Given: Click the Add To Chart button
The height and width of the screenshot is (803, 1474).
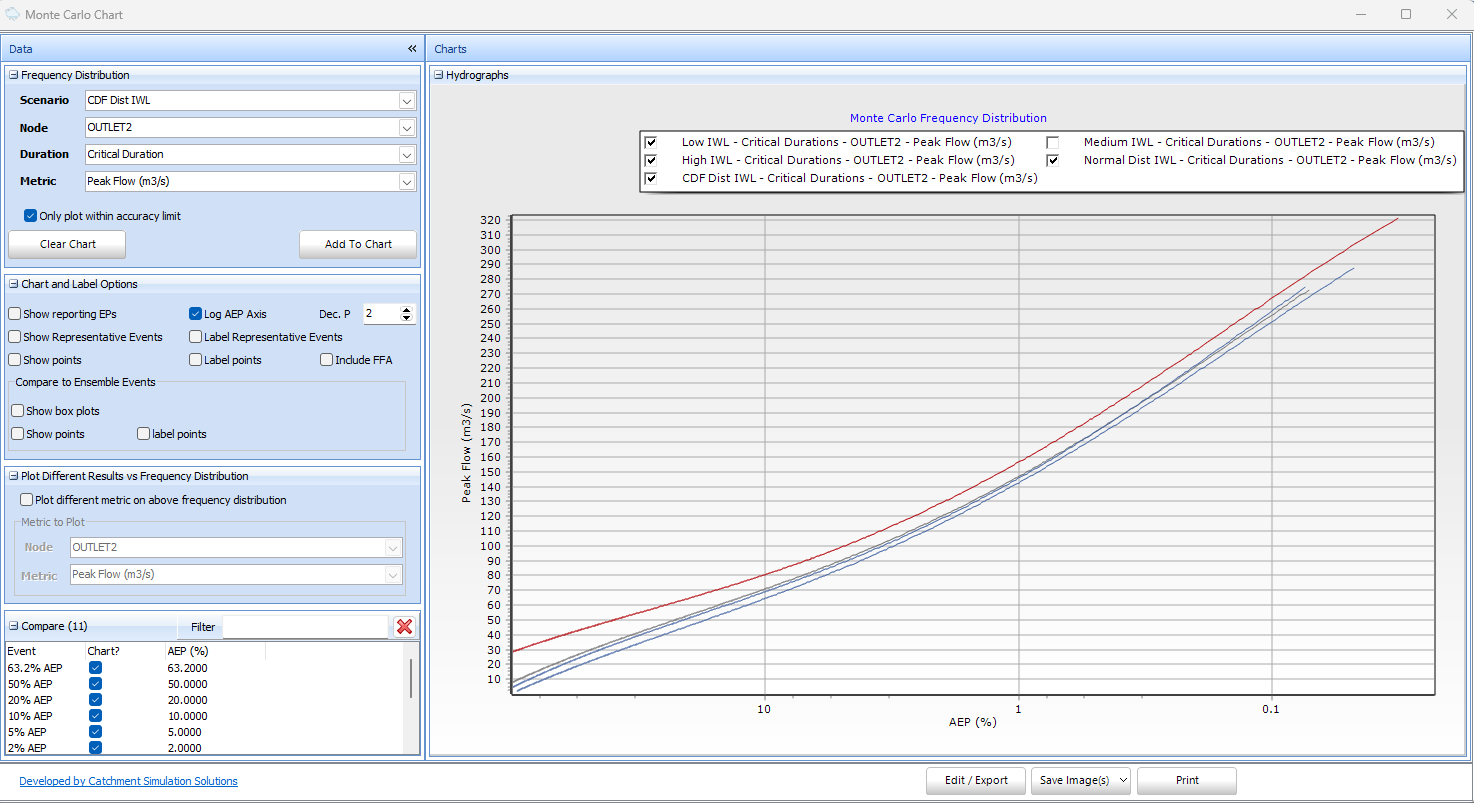Looking at the screenshot, I should (x=357, y=243).
